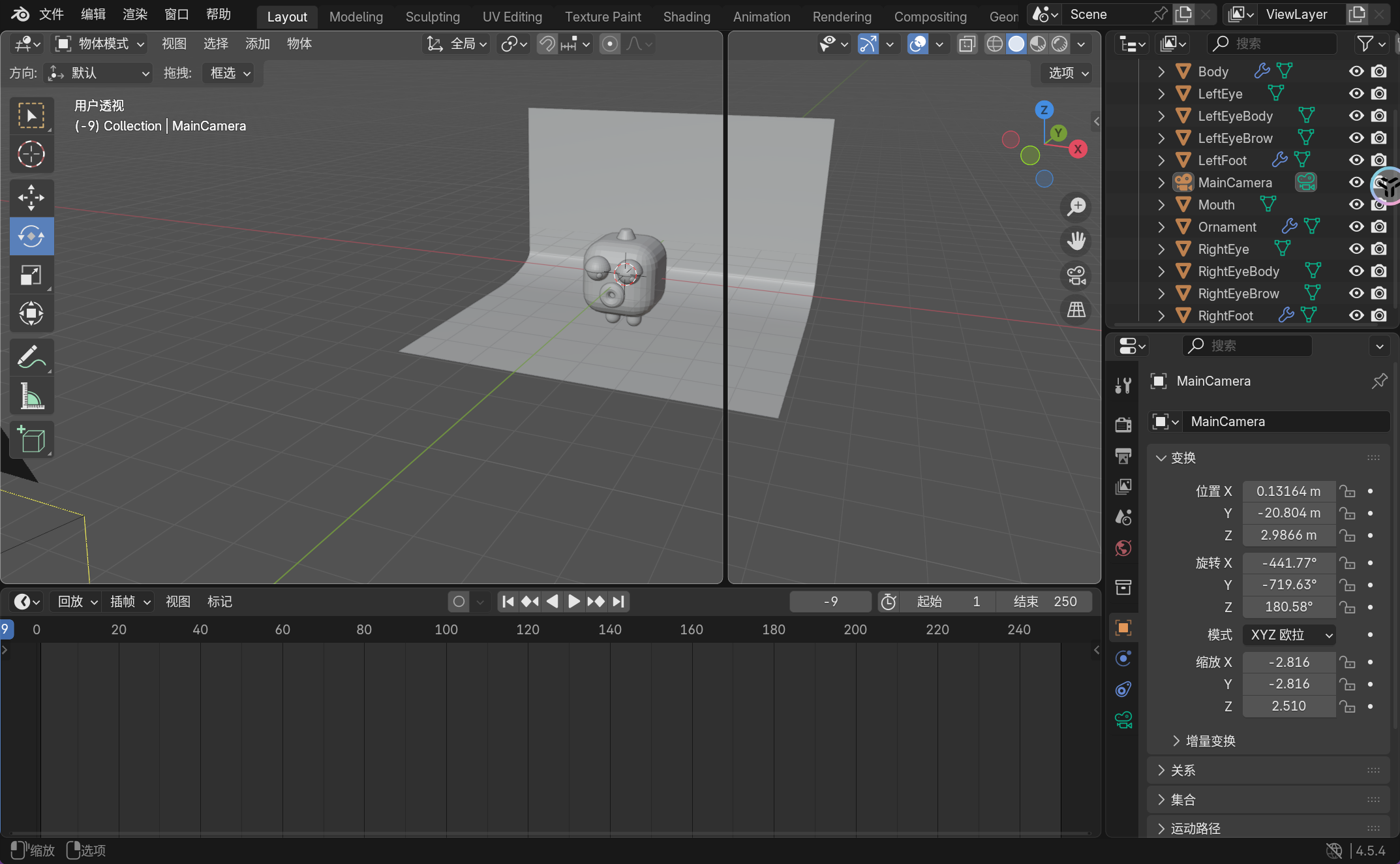Click the 3D cursor tool
Image resolution: width=1400 pixels, height=864 pixels.
31,155
